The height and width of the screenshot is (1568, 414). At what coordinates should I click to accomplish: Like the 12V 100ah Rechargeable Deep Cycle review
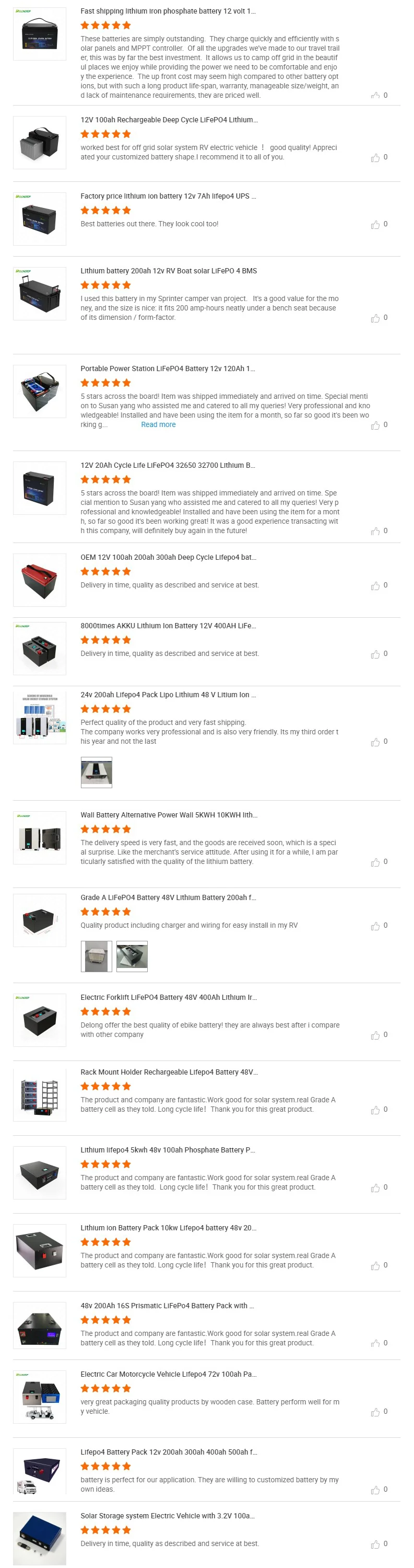coord(375,158)
